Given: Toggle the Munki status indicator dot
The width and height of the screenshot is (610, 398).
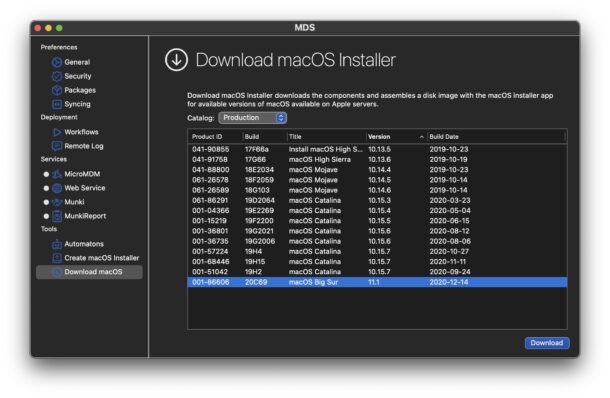Looking at the screenshot, I should (46, 202).
